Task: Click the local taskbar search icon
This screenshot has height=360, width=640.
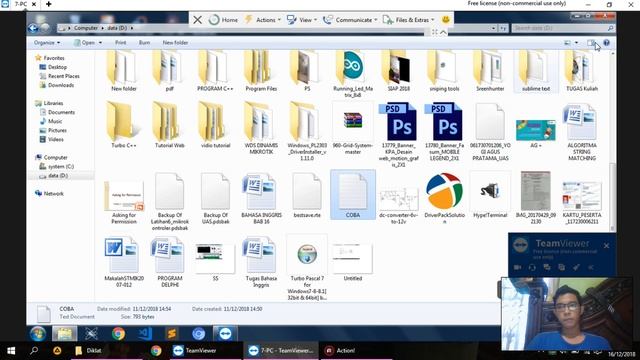Action: [x=34, y=351]
